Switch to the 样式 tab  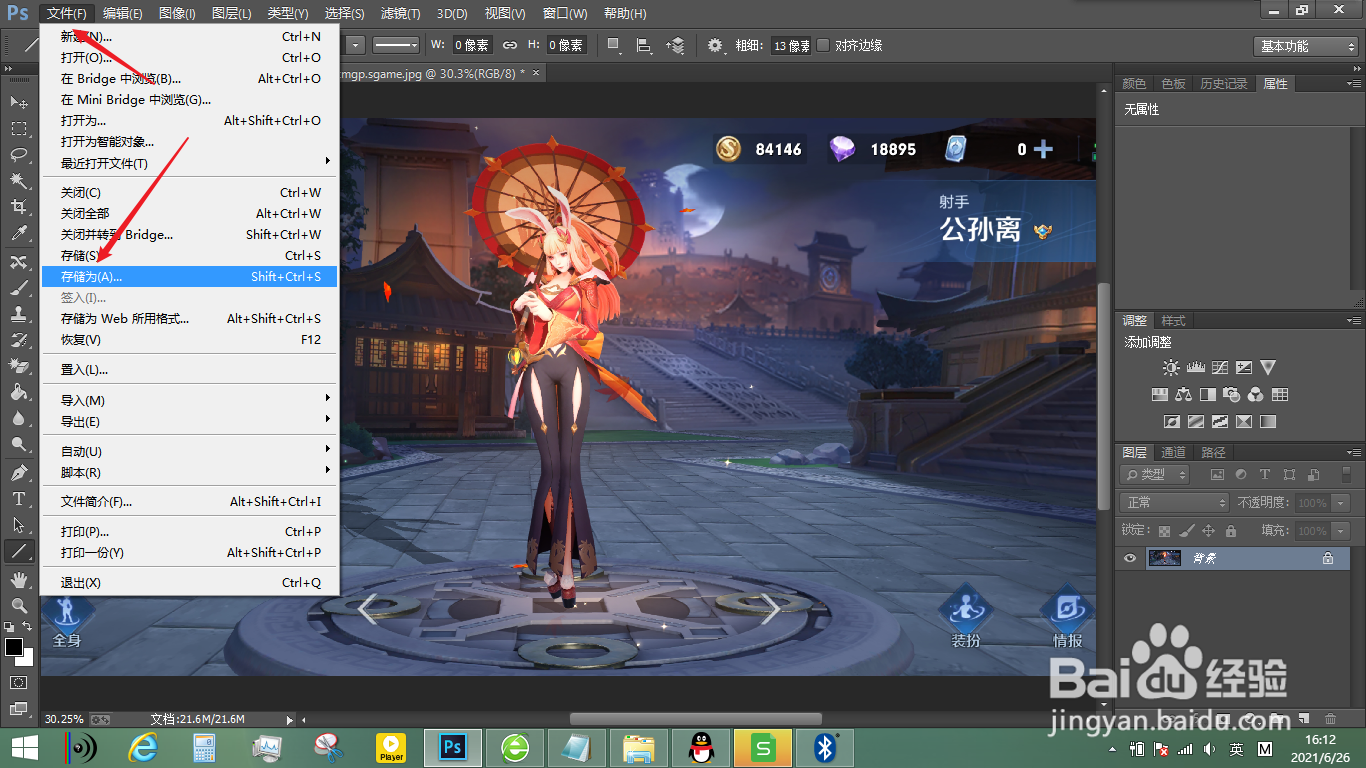1173,321
